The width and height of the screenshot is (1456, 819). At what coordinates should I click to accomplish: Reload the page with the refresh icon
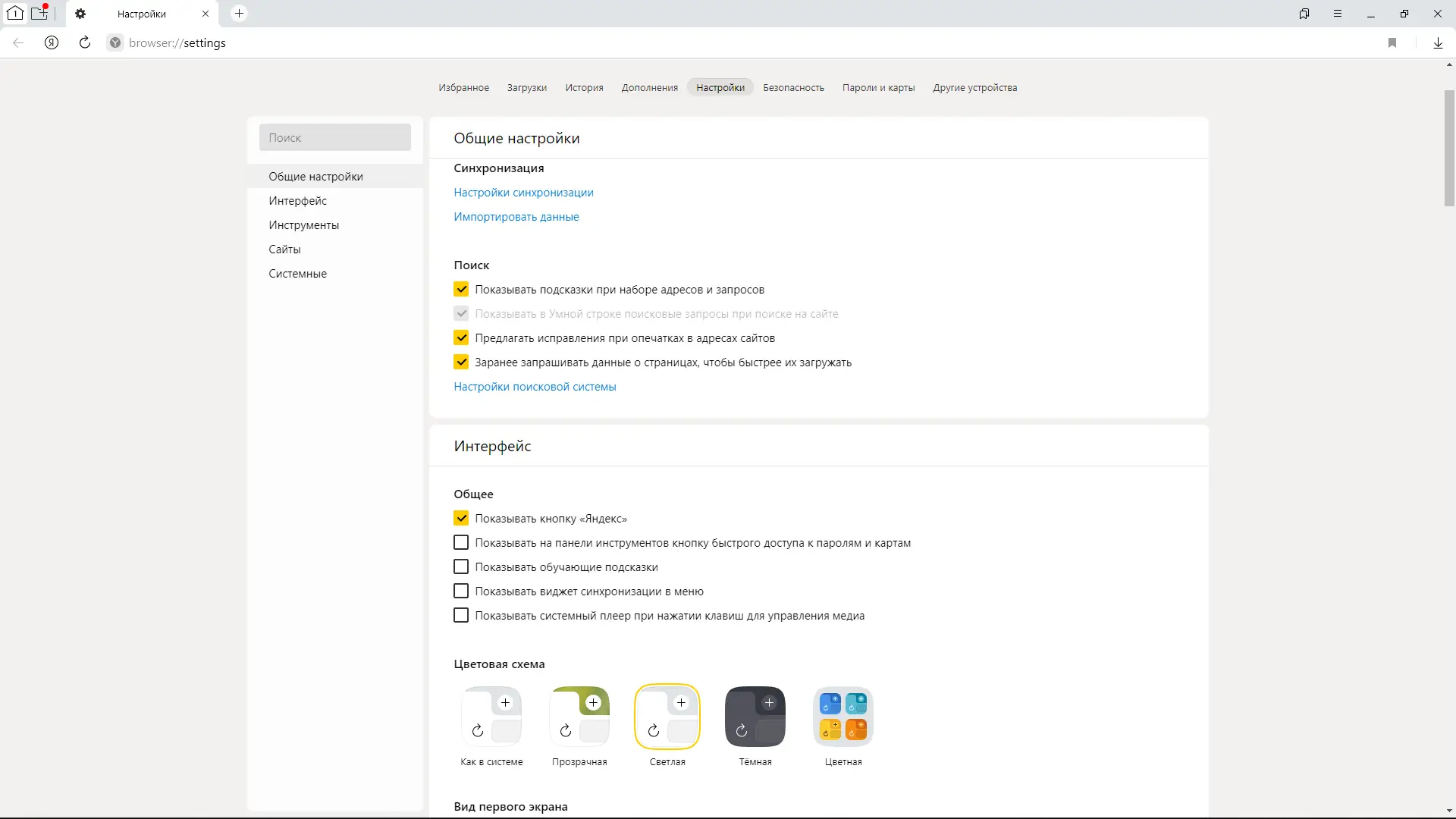85,42
